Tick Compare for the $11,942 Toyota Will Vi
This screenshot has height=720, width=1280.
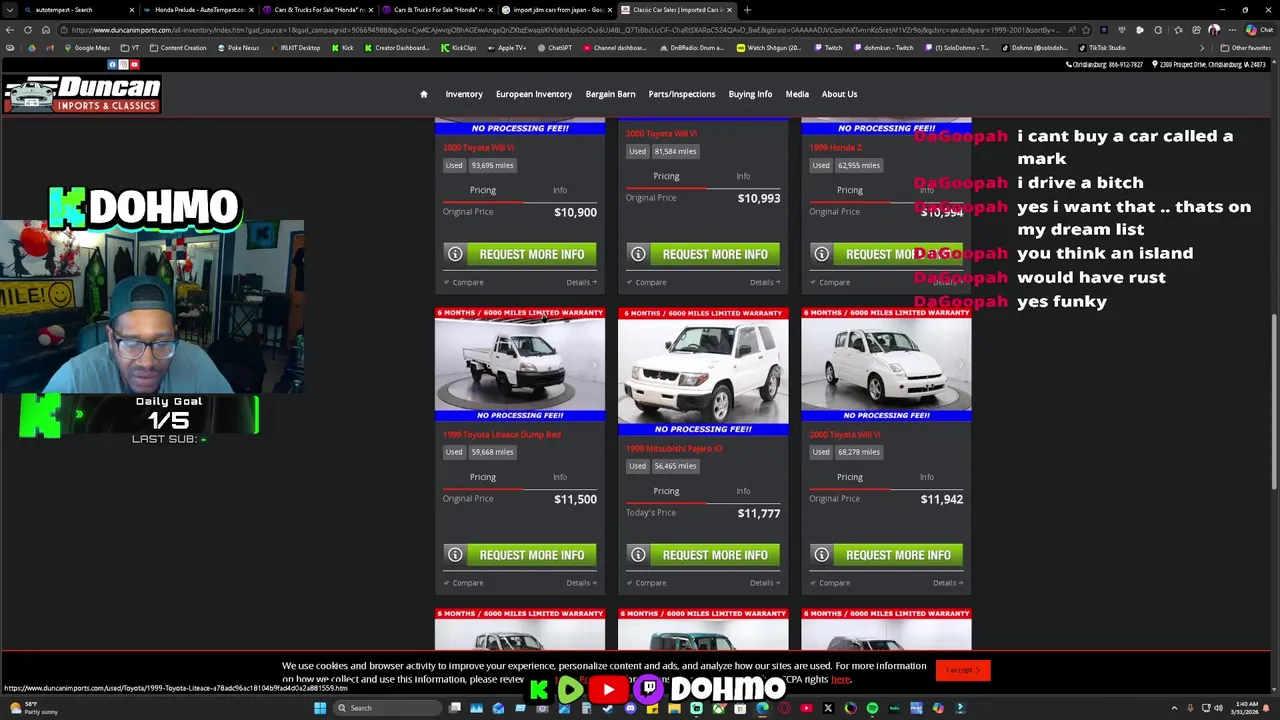click(x=830, y=583)
